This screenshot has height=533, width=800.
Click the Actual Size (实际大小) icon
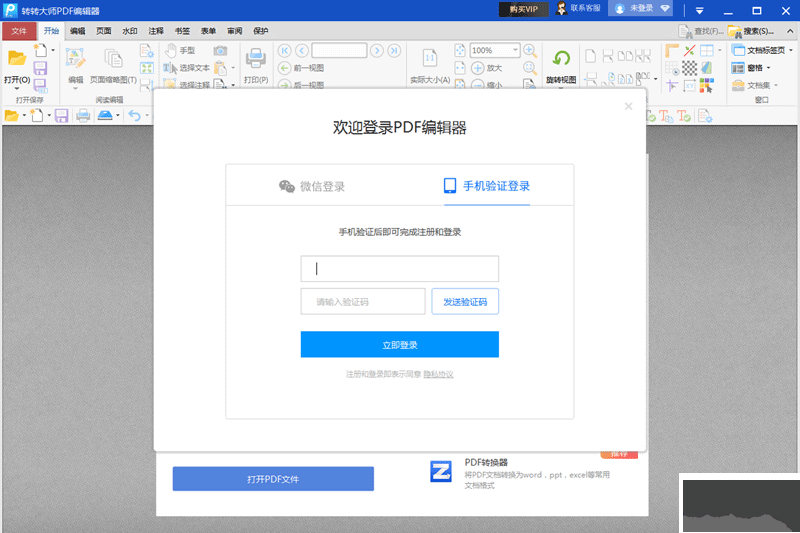point(430,59)
